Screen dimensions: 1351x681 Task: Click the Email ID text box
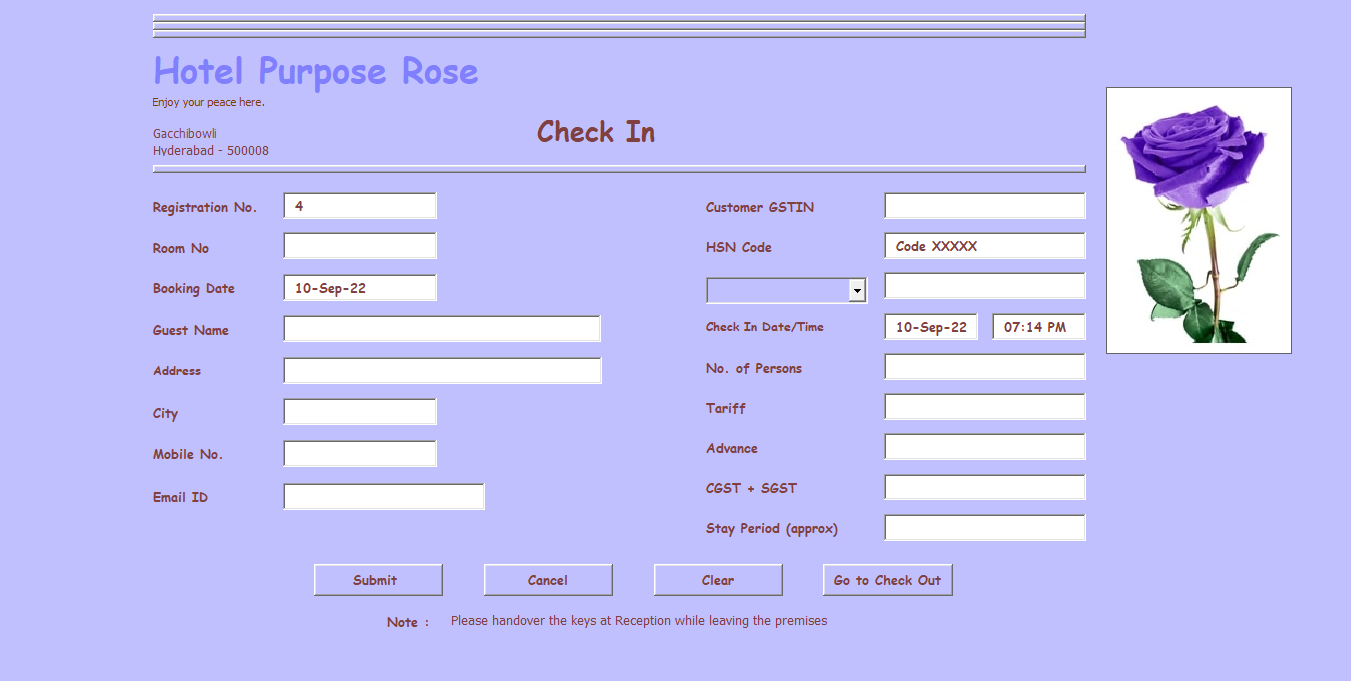384,497
